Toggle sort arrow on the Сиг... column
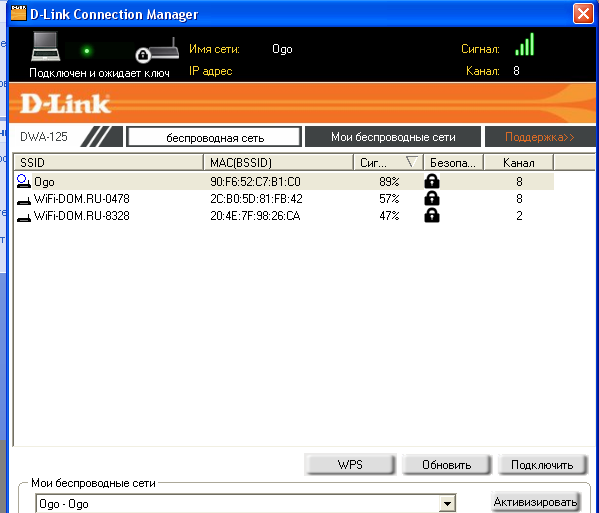The height and width of the screenshot is (513, 599). point(411,162)
